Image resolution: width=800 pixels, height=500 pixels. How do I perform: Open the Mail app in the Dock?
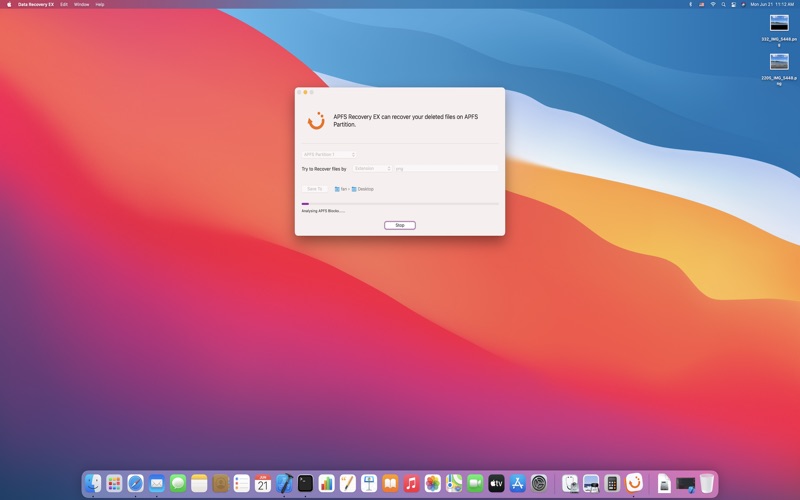coord(157,483)
